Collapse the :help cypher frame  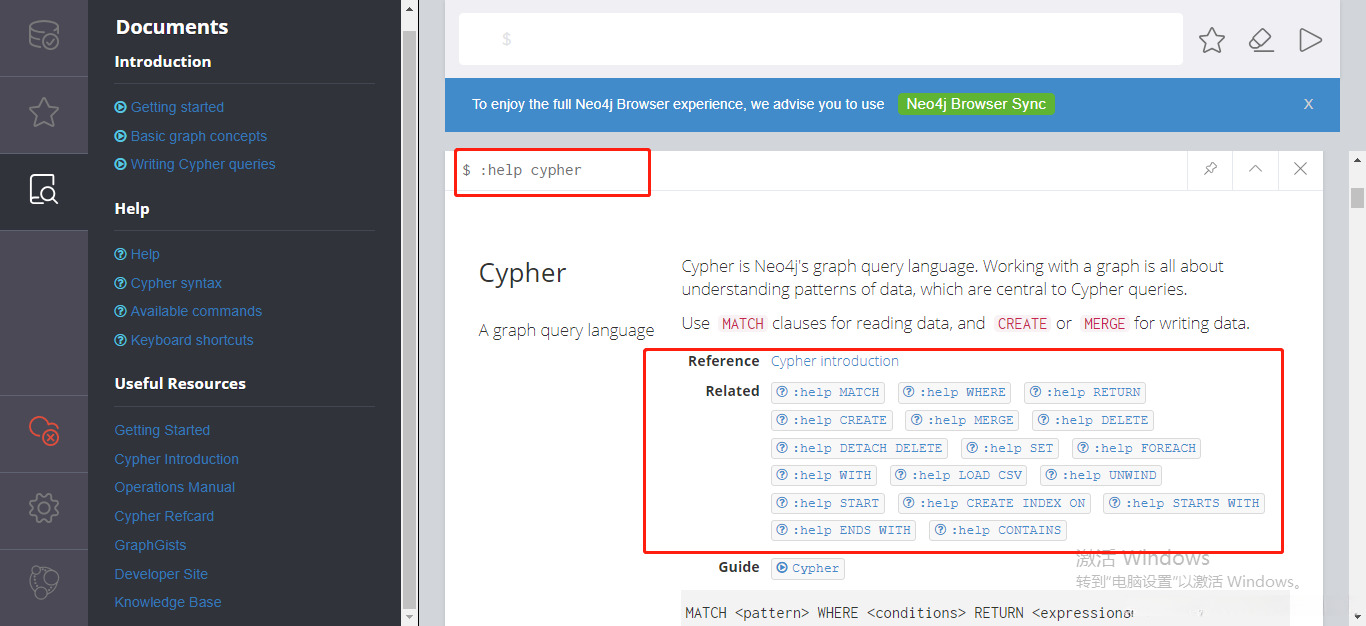pos(1255,169)
